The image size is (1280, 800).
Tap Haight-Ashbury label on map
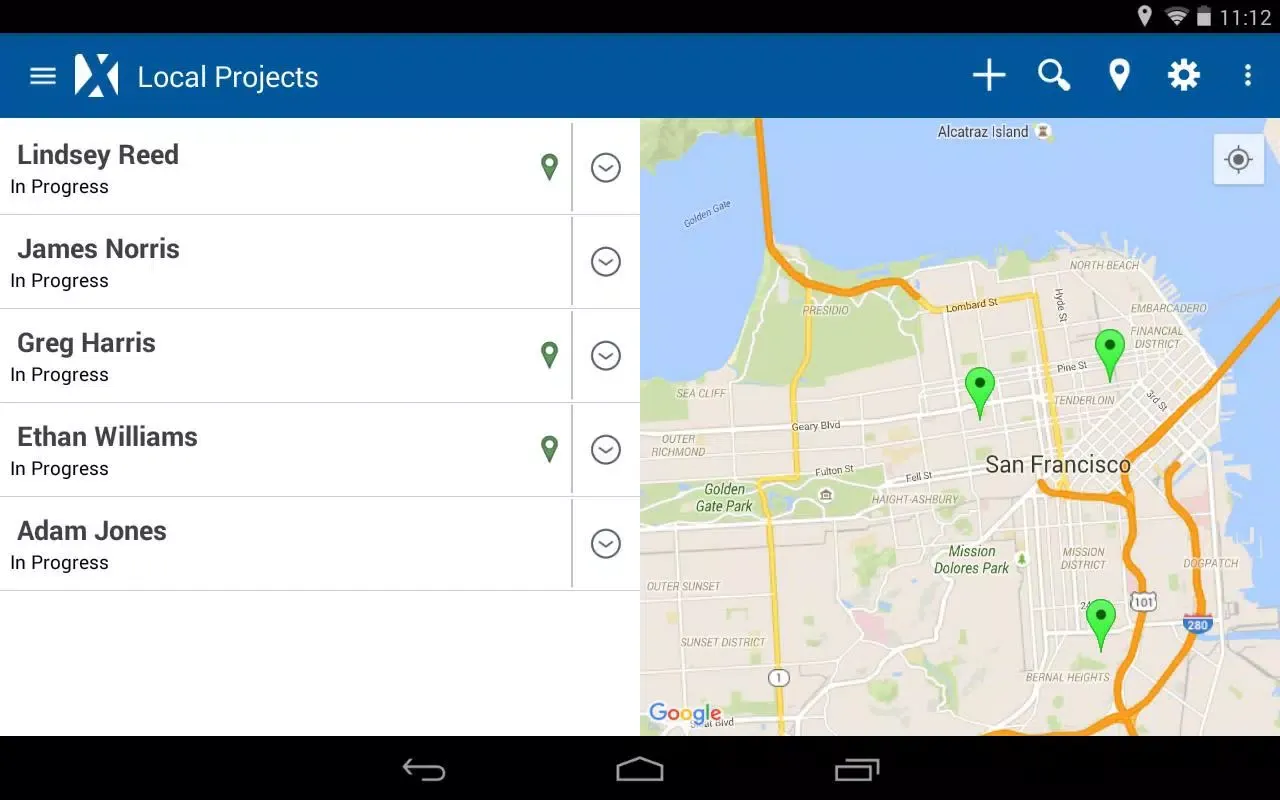pos(915,499)
